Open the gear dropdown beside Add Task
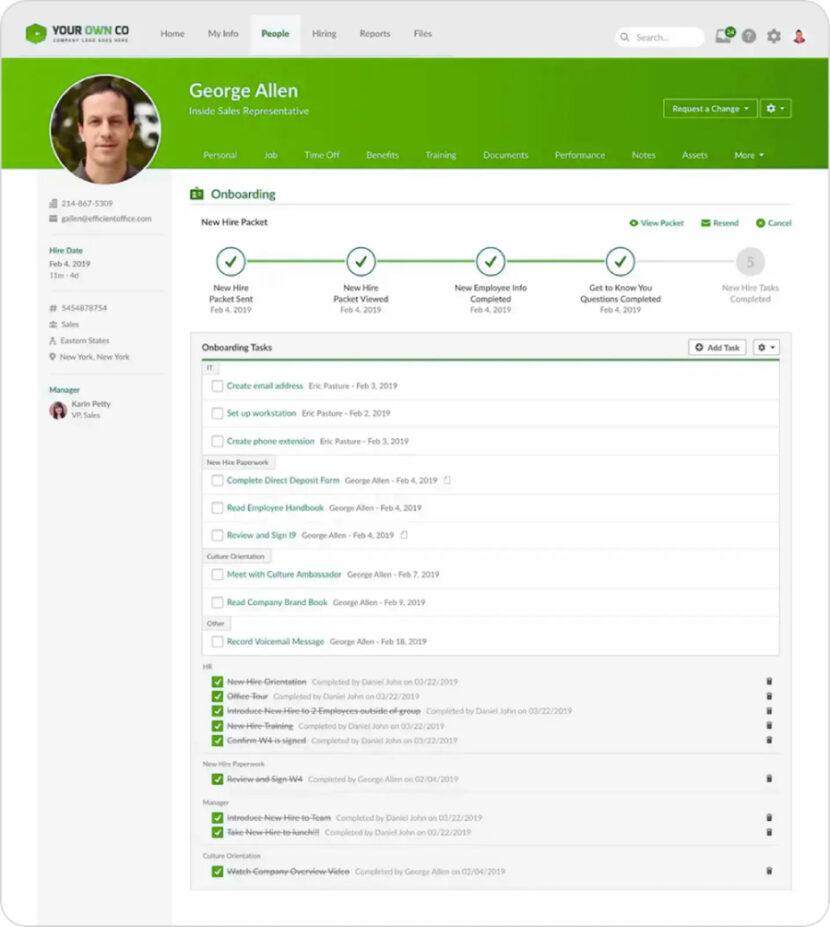The image size is (830, 927). coord(765,346)
